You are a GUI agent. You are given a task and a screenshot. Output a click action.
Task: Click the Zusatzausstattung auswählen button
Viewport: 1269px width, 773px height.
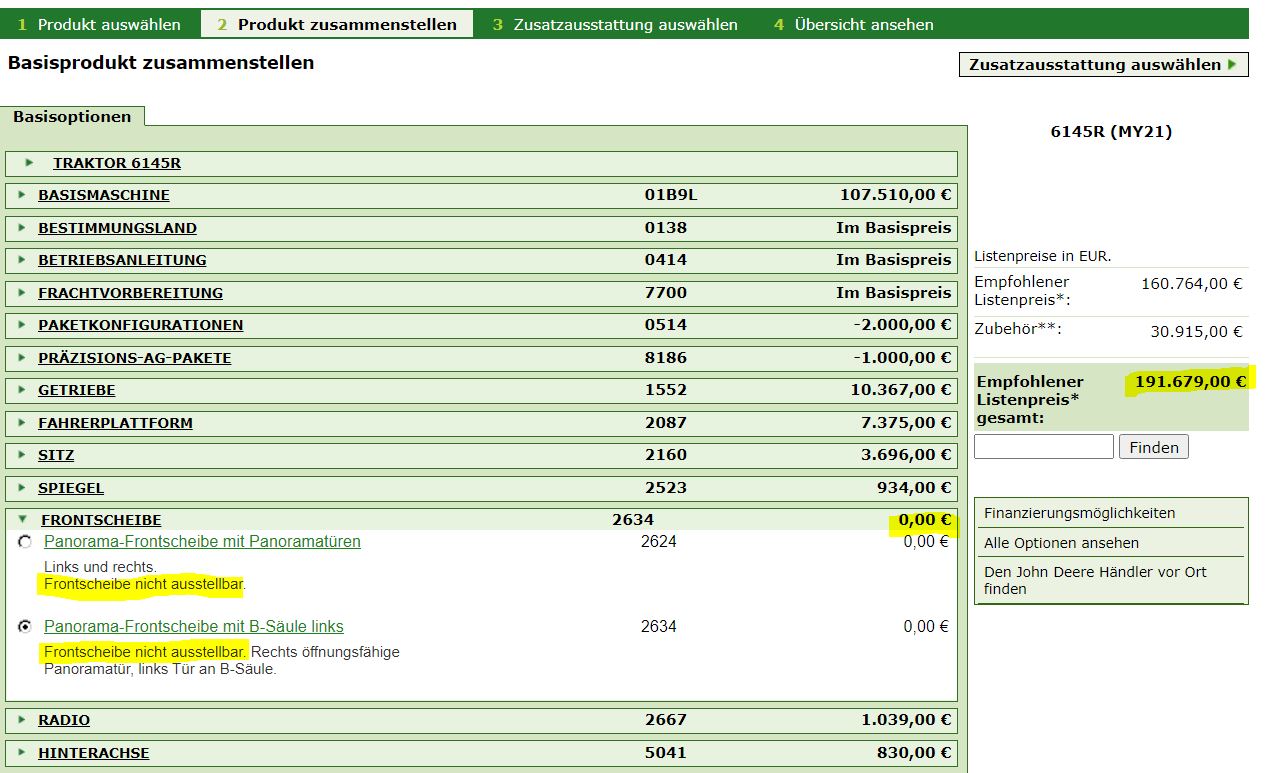click(x=1103, y=64)
